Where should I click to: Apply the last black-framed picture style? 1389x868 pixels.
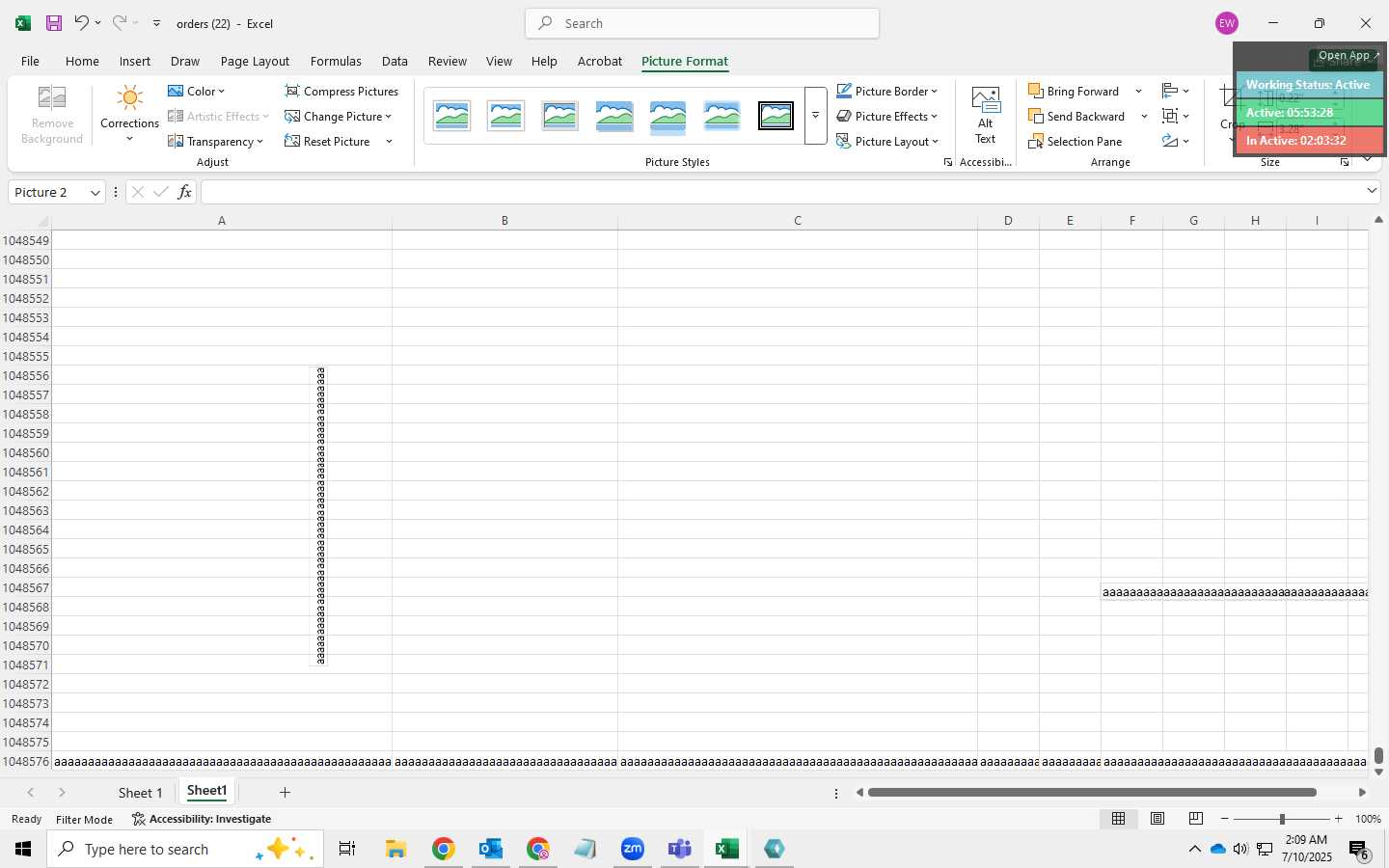click(x=776, y=116)
